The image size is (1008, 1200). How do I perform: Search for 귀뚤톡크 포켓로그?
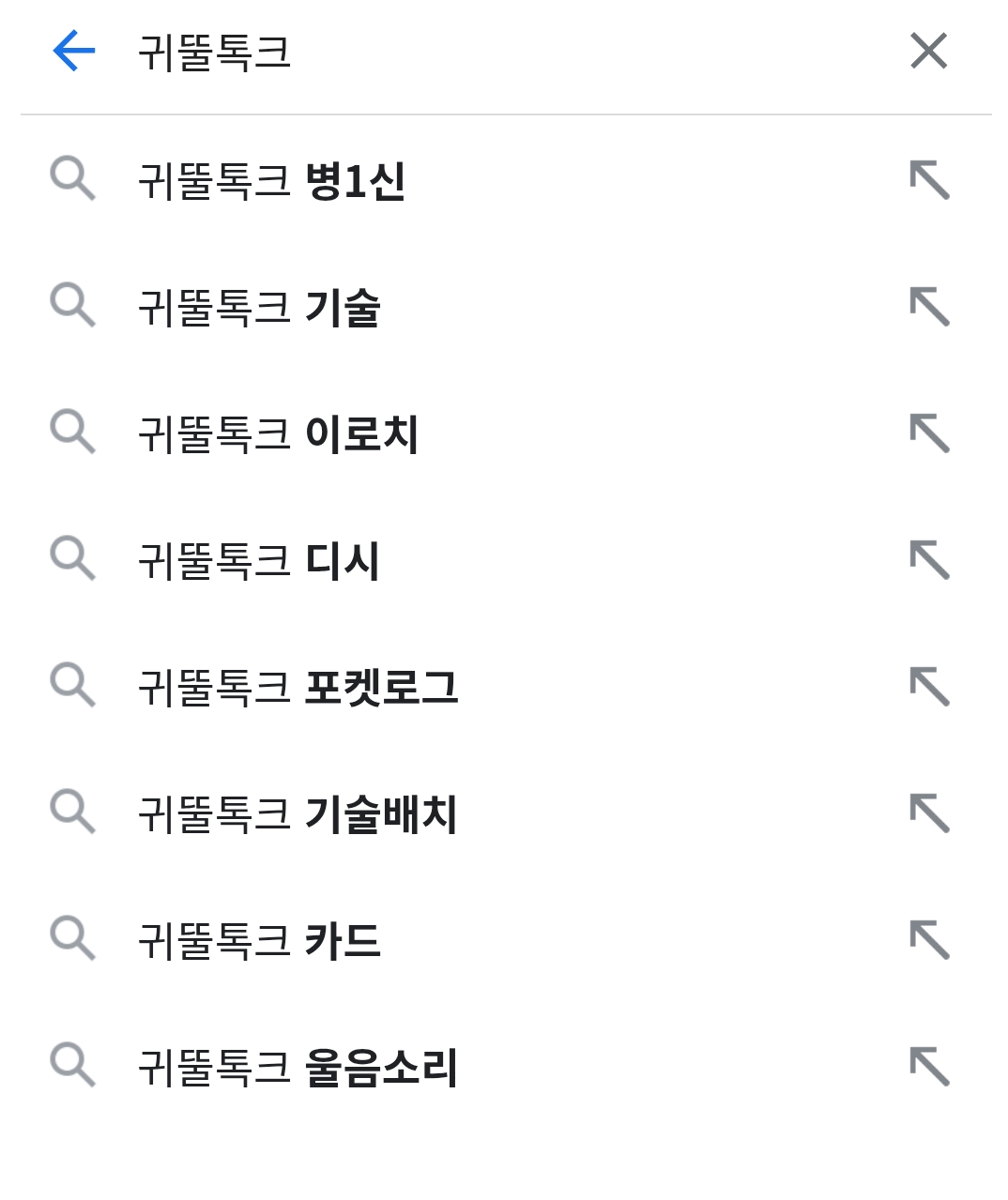tap(298, 687)
